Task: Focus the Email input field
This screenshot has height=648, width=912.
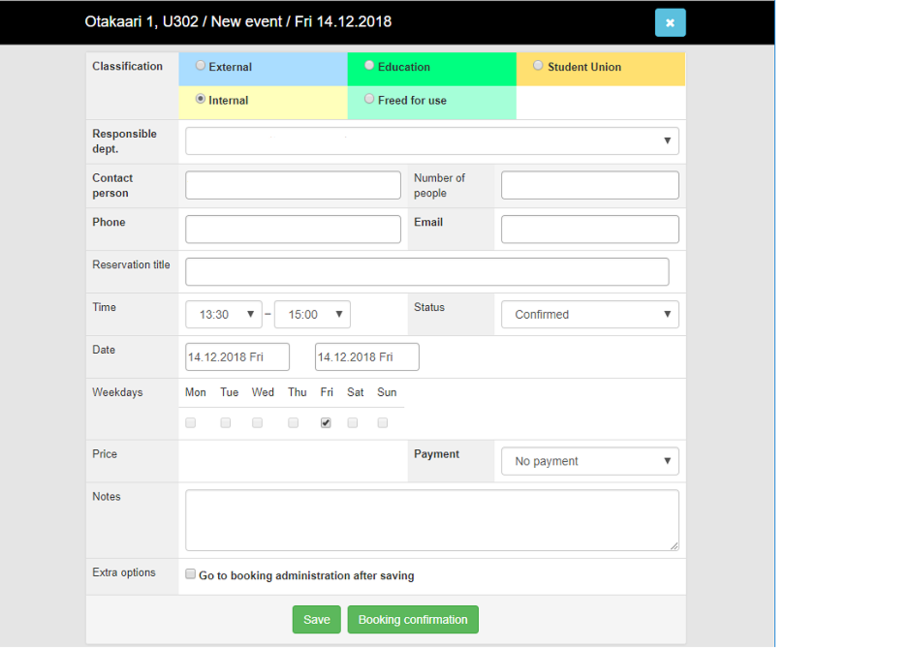Action: [x=589, y=229]
